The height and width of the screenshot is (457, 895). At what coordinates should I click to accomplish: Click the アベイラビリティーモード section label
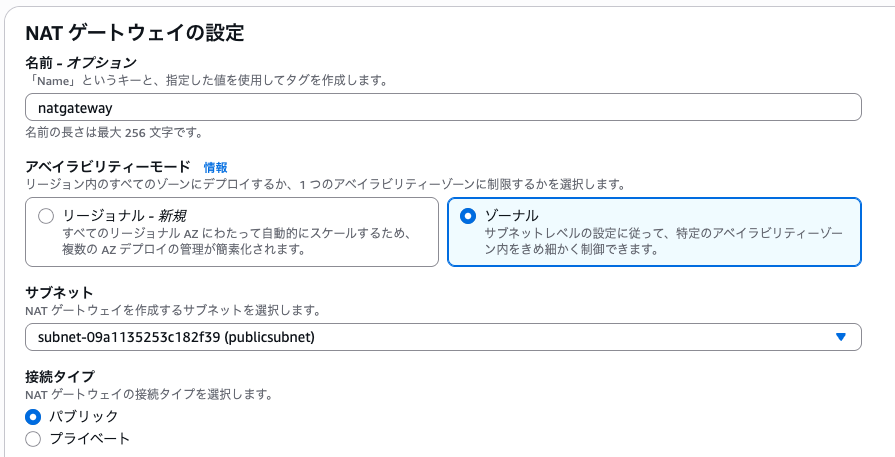pyautogui.click(x=109, y=167)
